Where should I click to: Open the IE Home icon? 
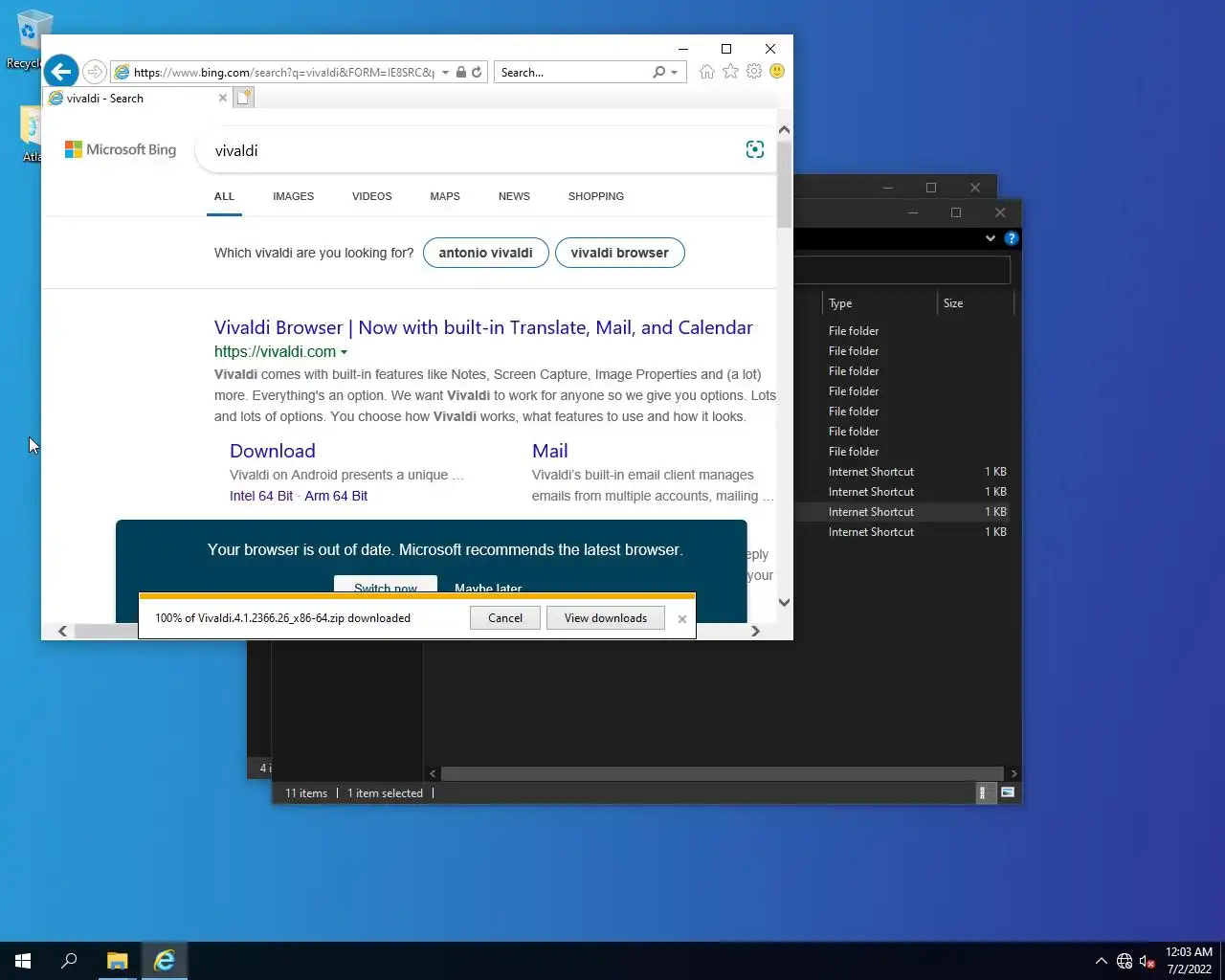coord(706,72)
